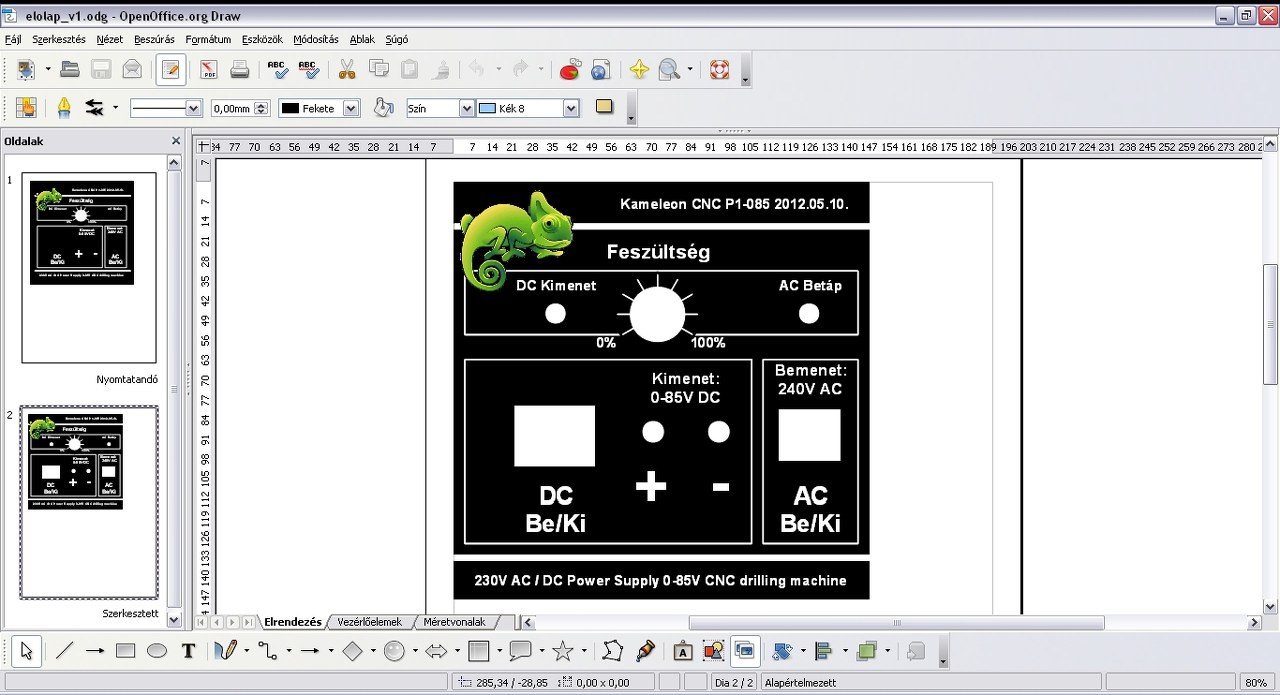Select the Curve pencil tool

click(225, 651)
